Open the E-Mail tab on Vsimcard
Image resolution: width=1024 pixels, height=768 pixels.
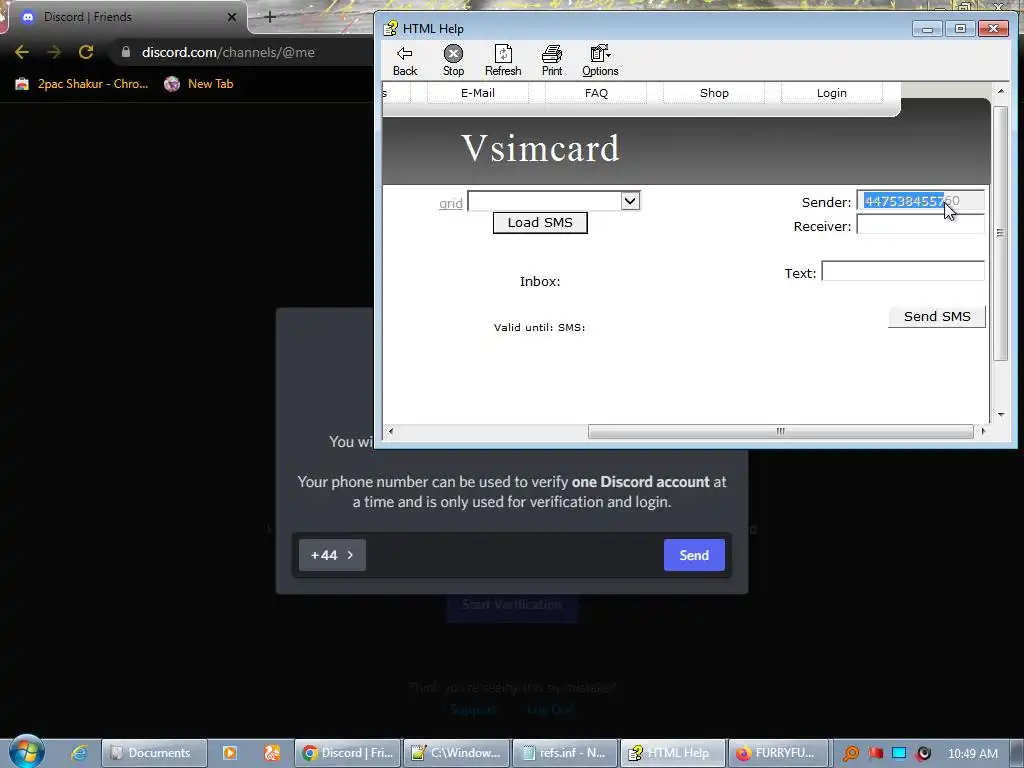pos(477,93)
